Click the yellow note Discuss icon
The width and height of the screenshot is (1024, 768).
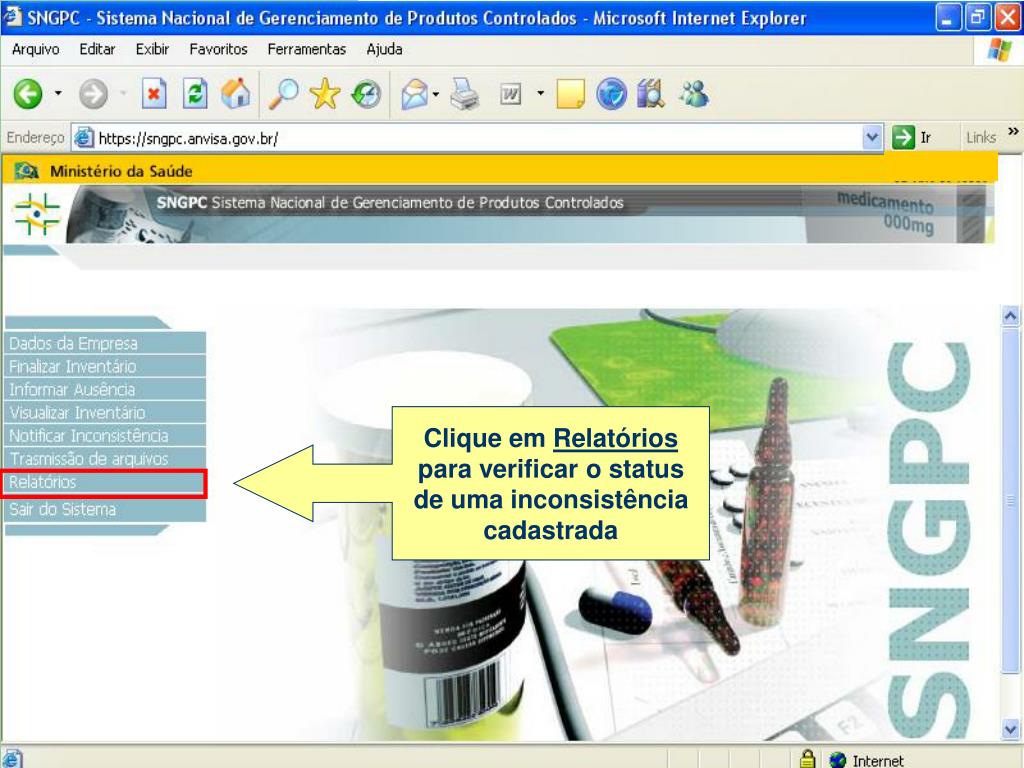pos(570,94)
